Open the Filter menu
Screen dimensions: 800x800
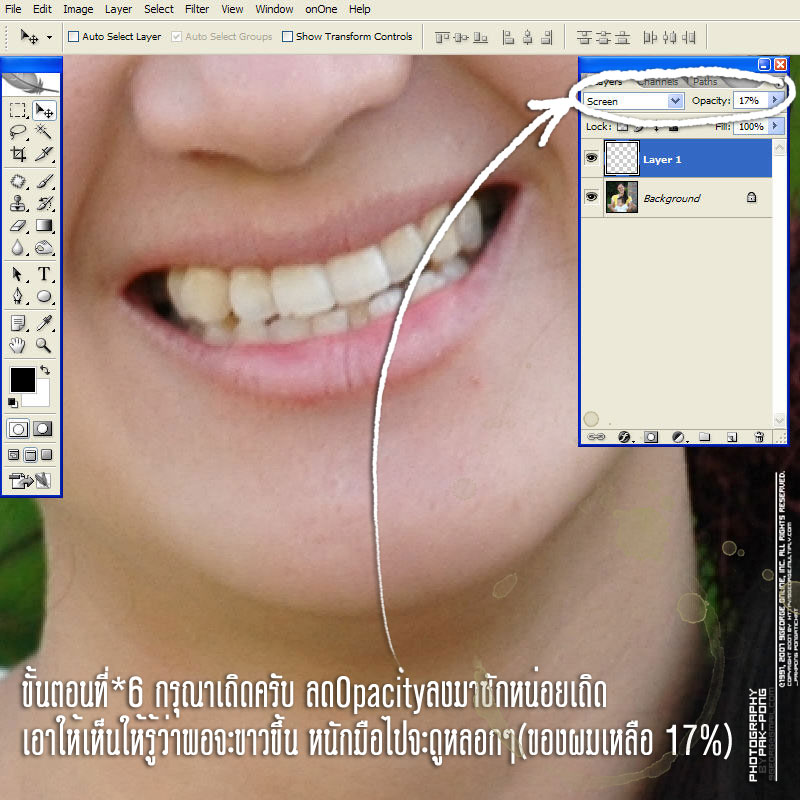click(x=197, y=9)
